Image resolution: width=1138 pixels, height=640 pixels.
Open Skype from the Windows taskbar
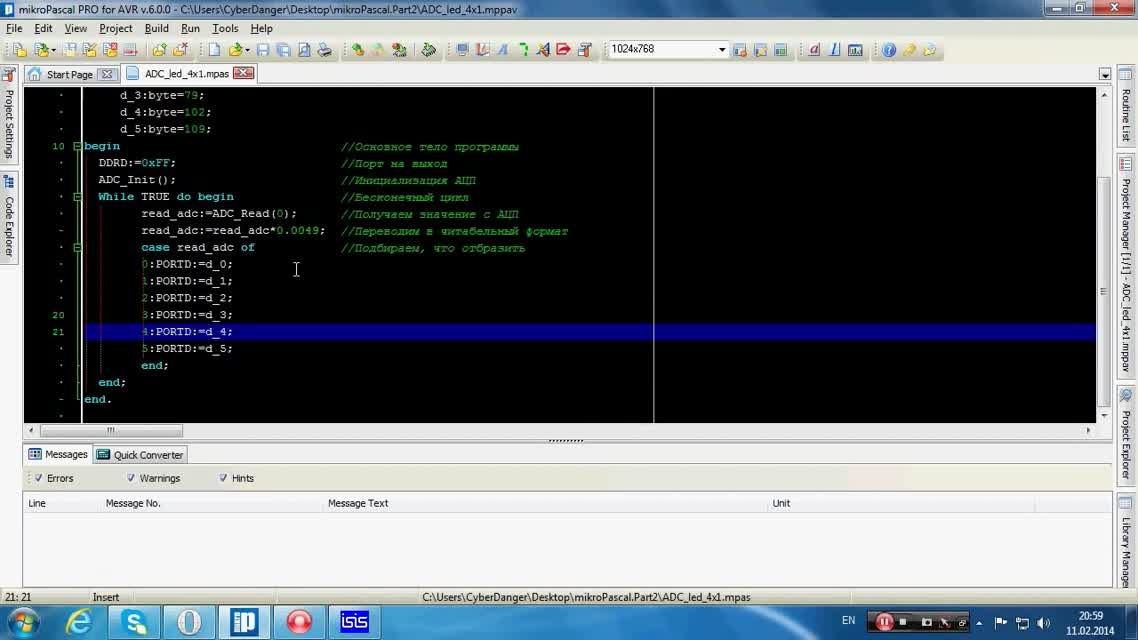click(134, 623)
